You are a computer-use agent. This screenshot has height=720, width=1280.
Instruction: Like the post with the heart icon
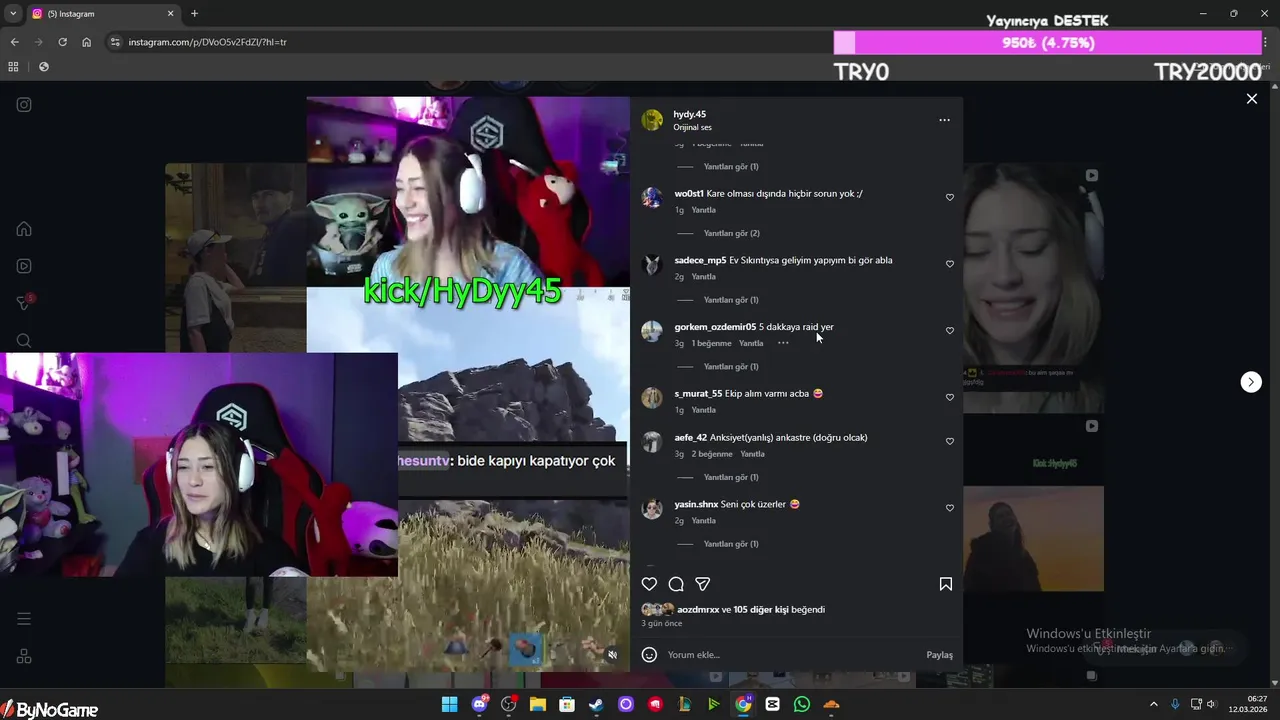tap(649, 584)
